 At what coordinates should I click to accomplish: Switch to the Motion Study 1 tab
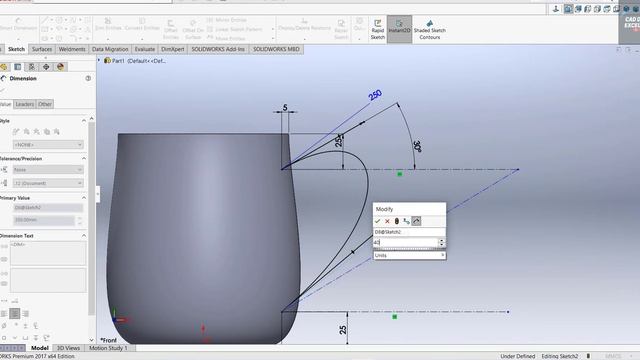108,348
